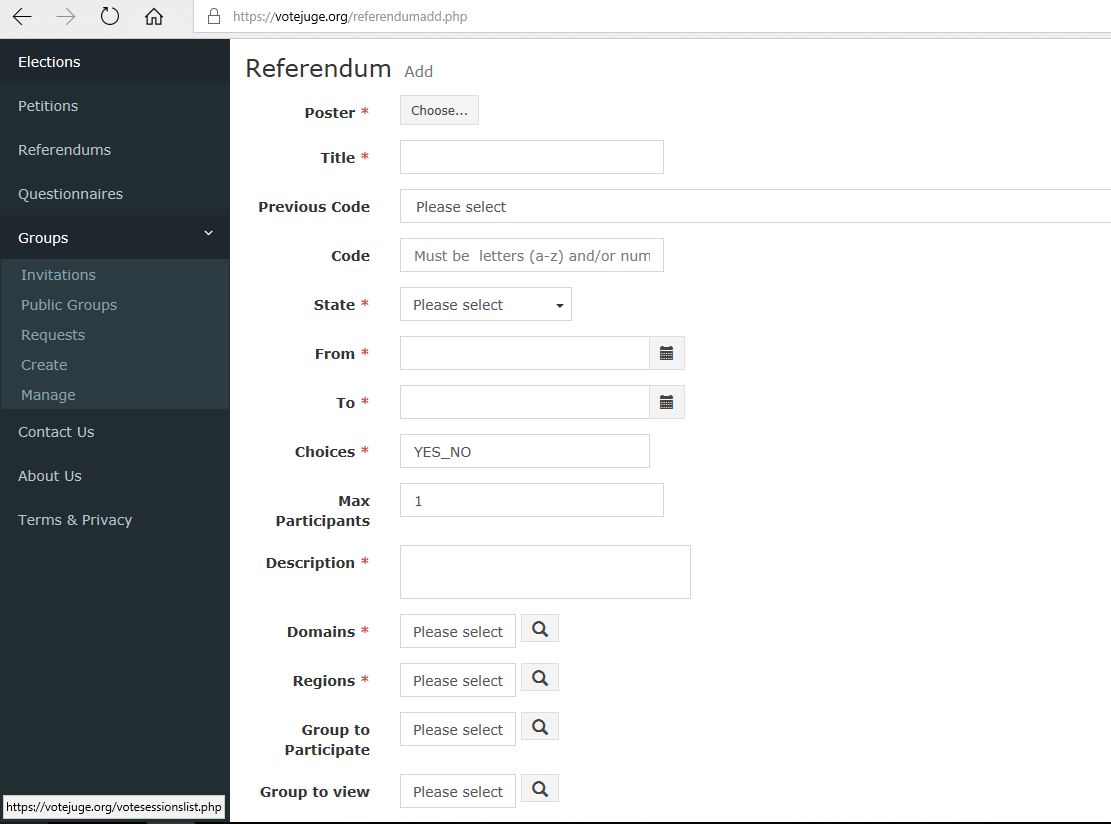Reload the page with refresh icon
1111x824 pixels.
click(x=110, y=16)
